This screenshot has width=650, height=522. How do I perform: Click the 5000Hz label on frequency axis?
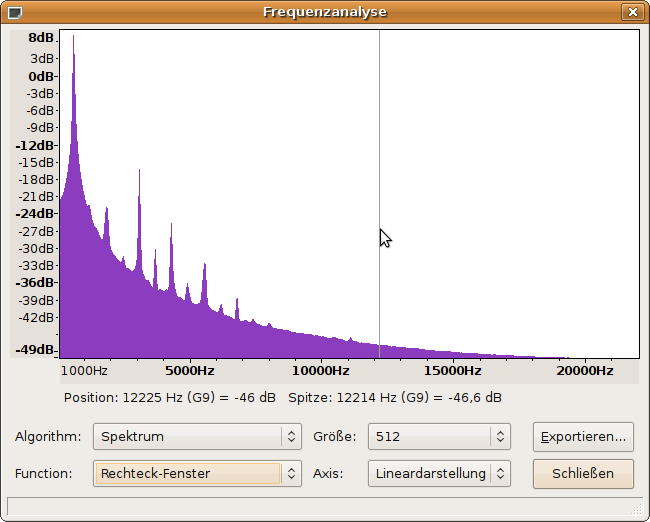(x=190, y=371)
